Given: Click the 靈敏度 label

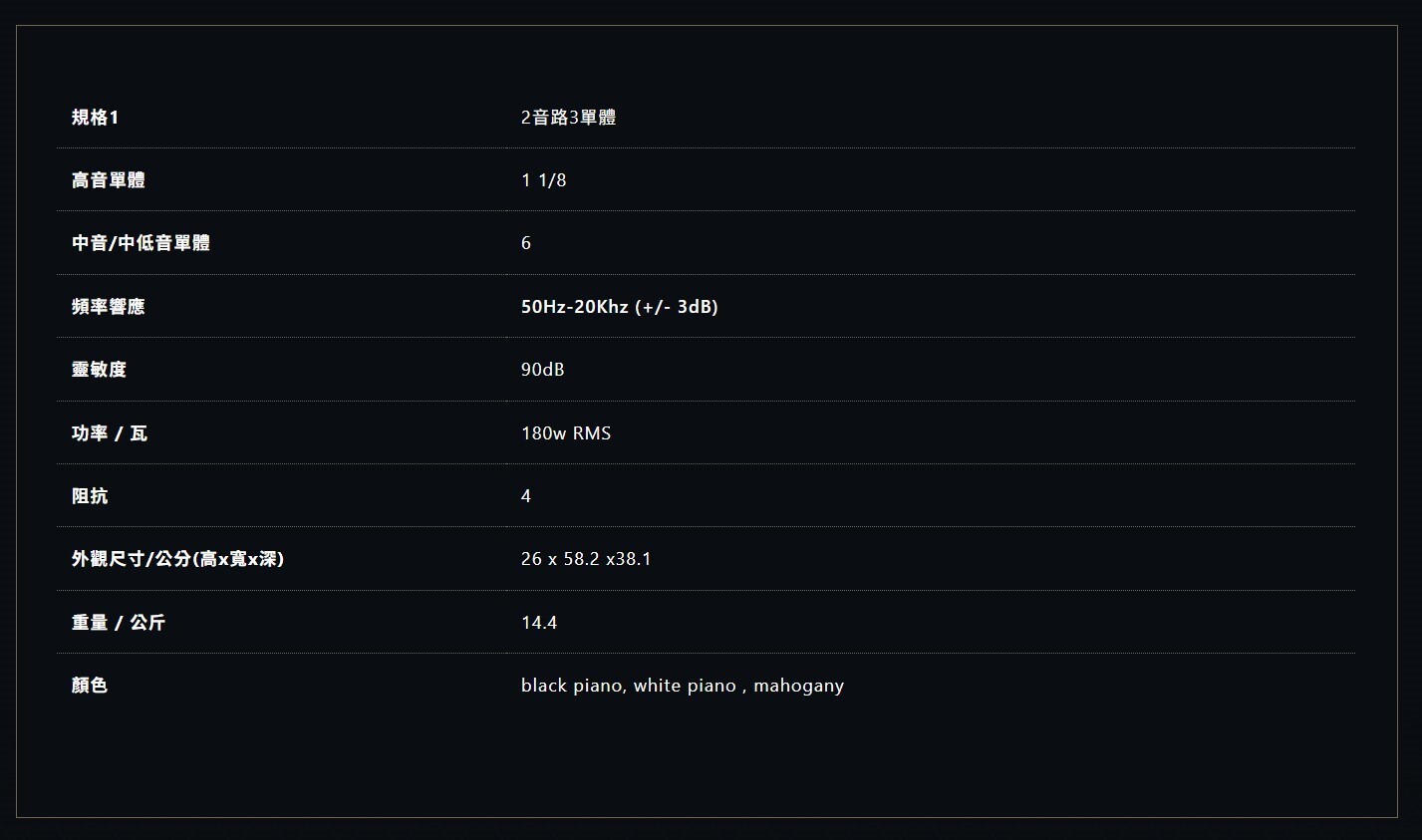Looking at the screenshot, I should [99, 370].
